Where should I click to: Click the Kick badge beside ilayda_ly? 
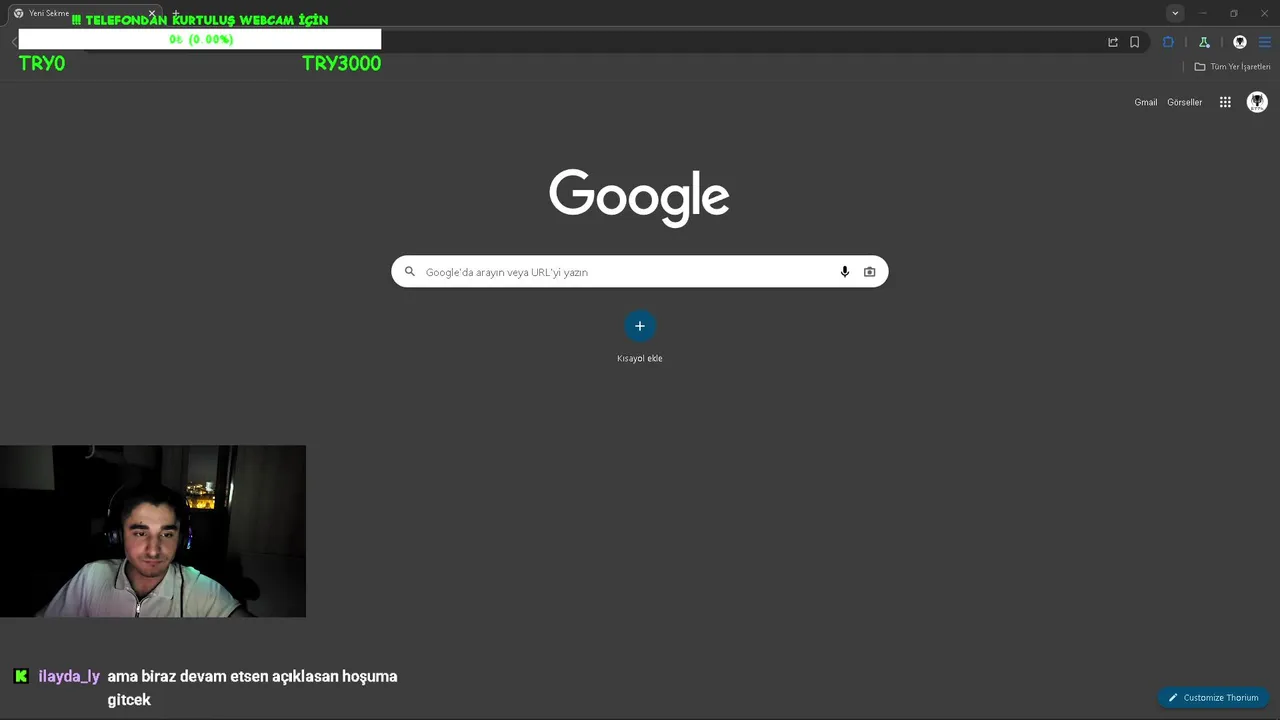[21, 676]
